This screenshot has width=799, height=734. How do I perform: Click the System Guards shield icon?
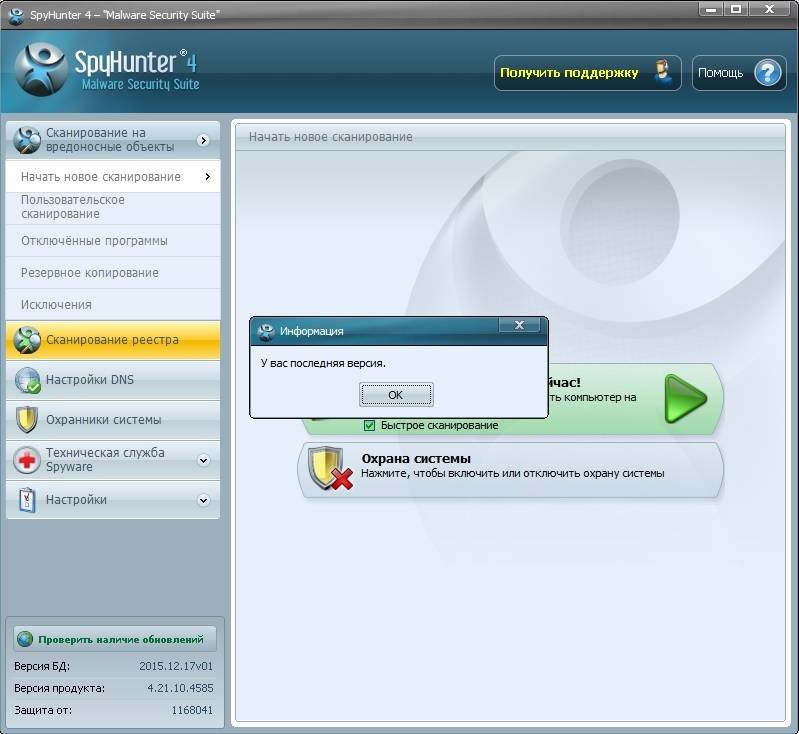[27, 420]
